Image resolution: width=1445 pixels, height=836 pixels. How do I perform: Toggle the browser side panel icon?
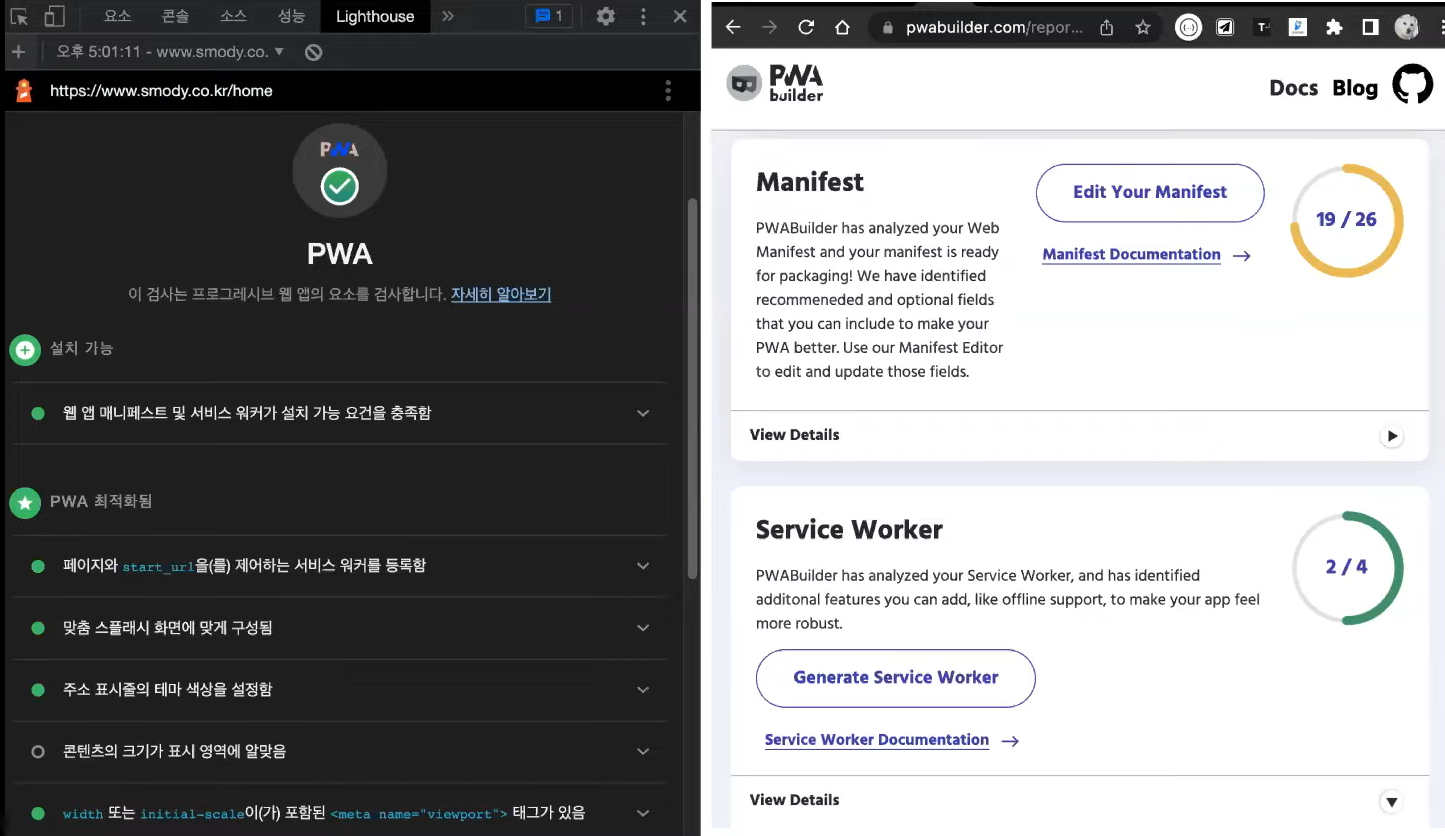pos(1370,28)
